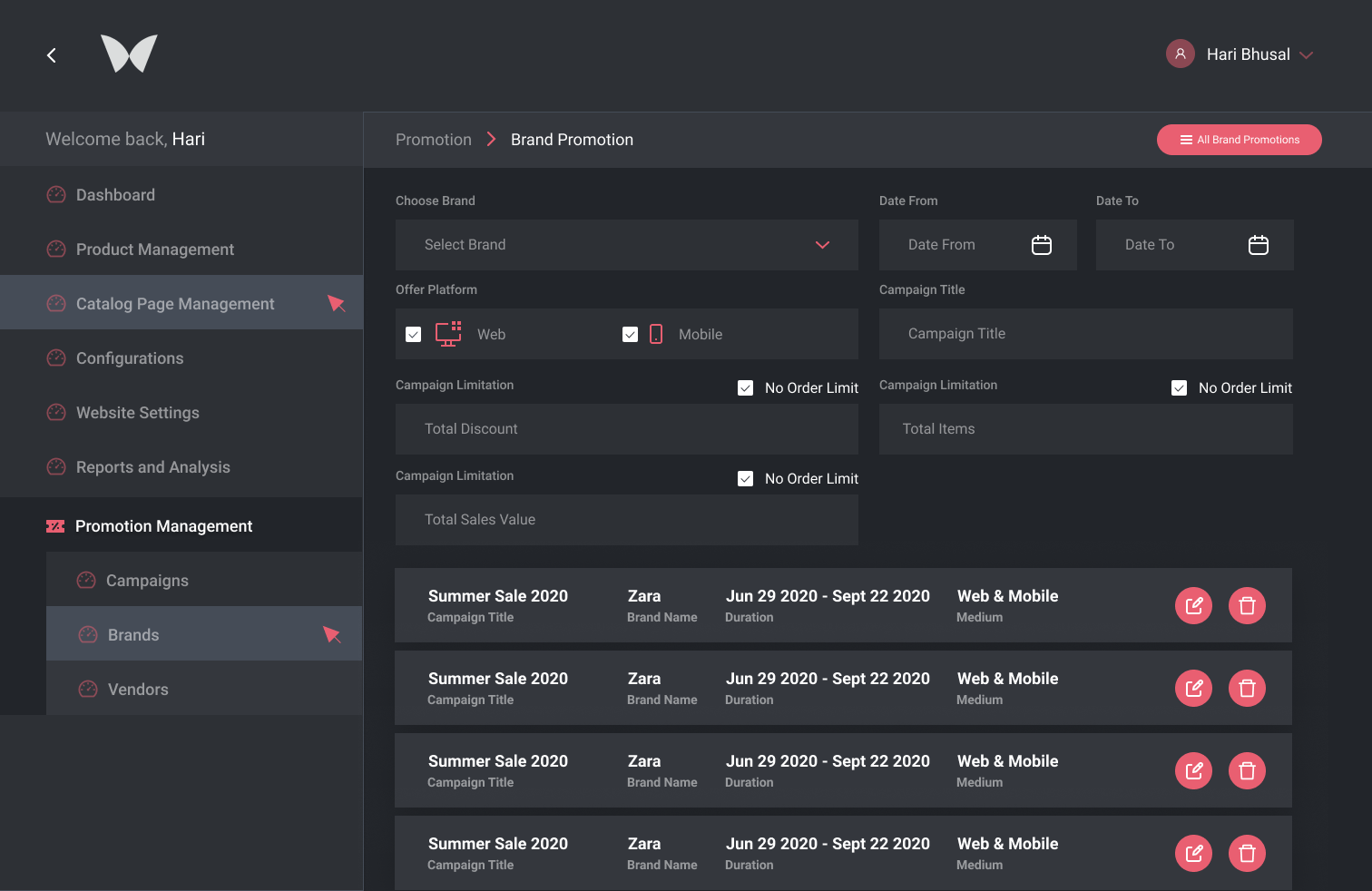Edit the first Summer Sale 2020 campaign

(x=1193, y=606)
